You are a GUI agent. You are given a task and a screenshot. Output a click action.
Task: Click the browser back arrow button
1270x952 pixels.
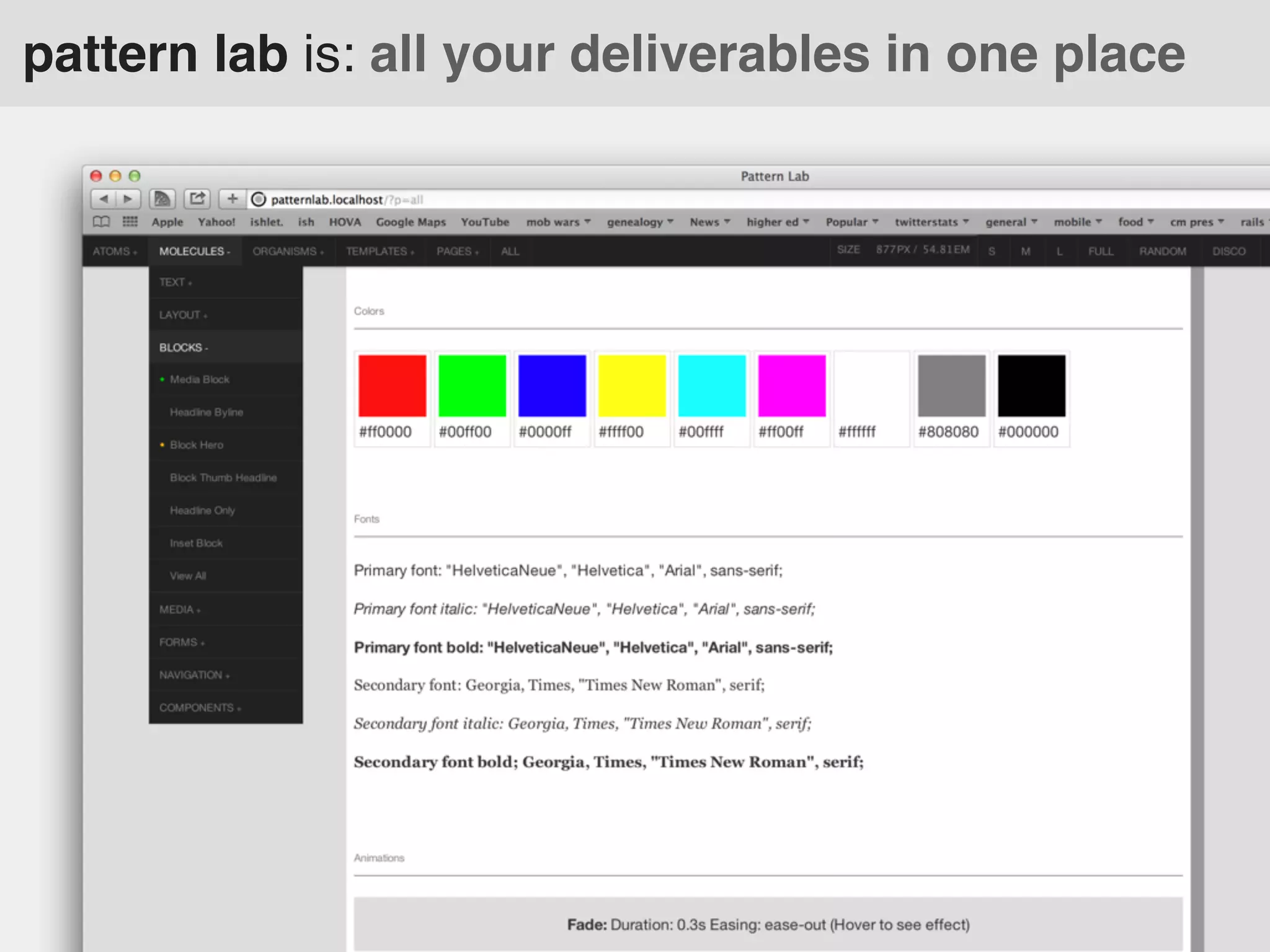point(104,199)
